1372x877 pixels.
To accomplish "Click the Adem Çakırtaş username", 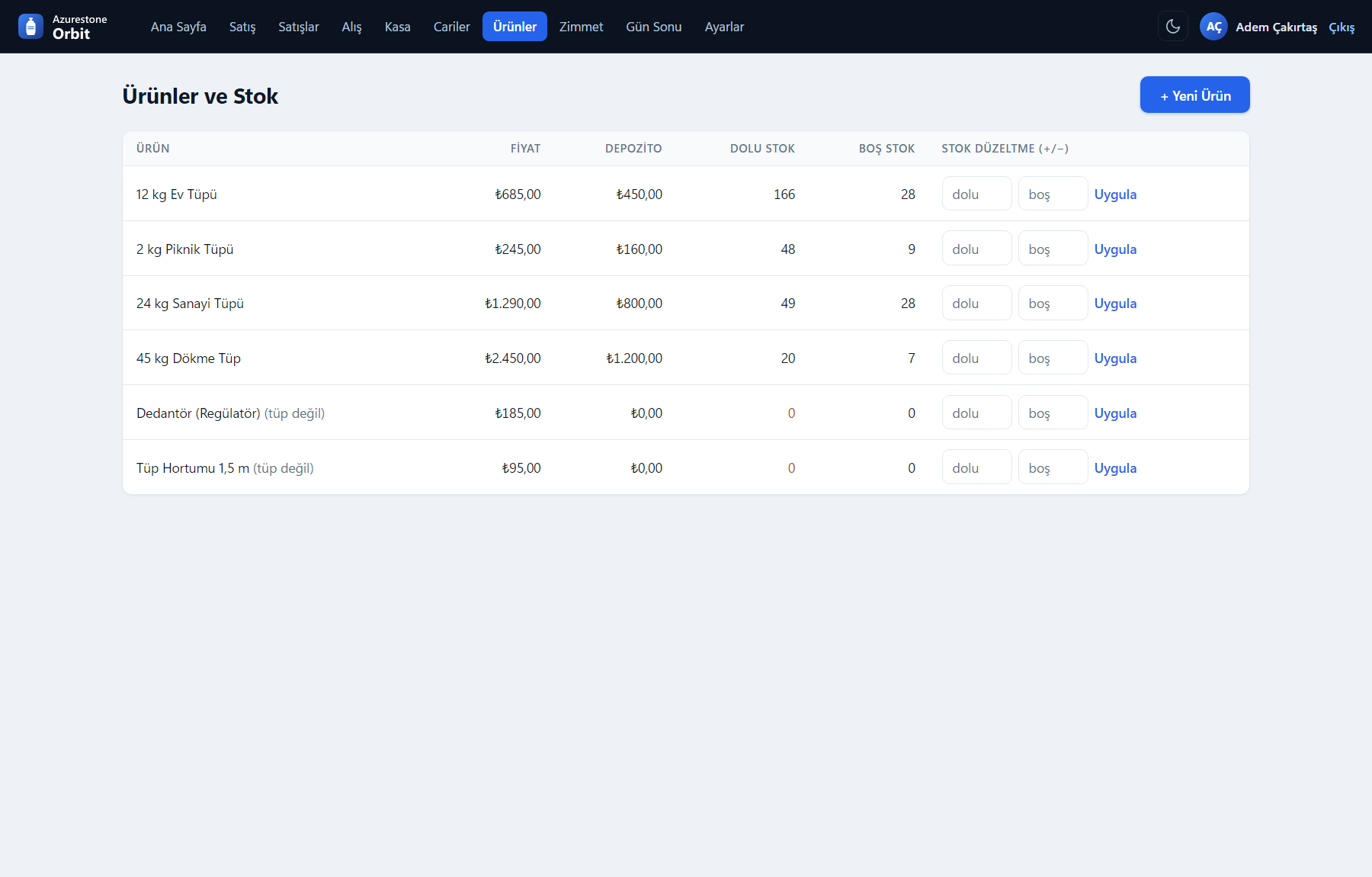I will click(1276, 27).
